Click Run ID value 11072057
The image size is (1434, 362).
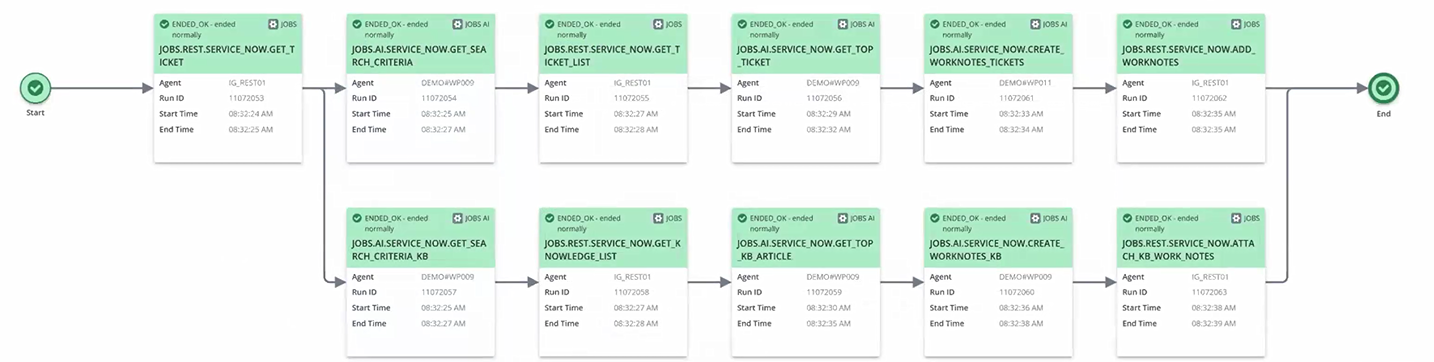click(438, 292)
